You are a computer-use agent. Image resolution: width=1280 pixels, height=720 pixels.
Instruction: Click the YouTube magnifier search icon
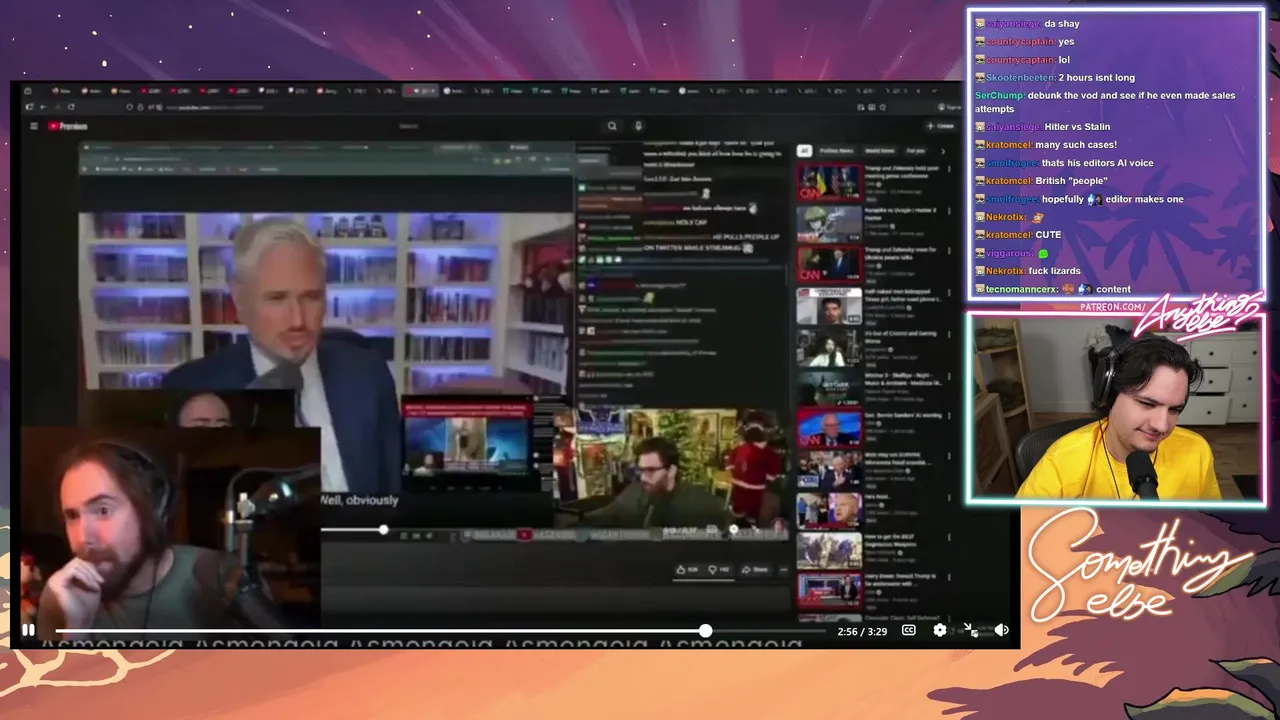coord(612,126)
